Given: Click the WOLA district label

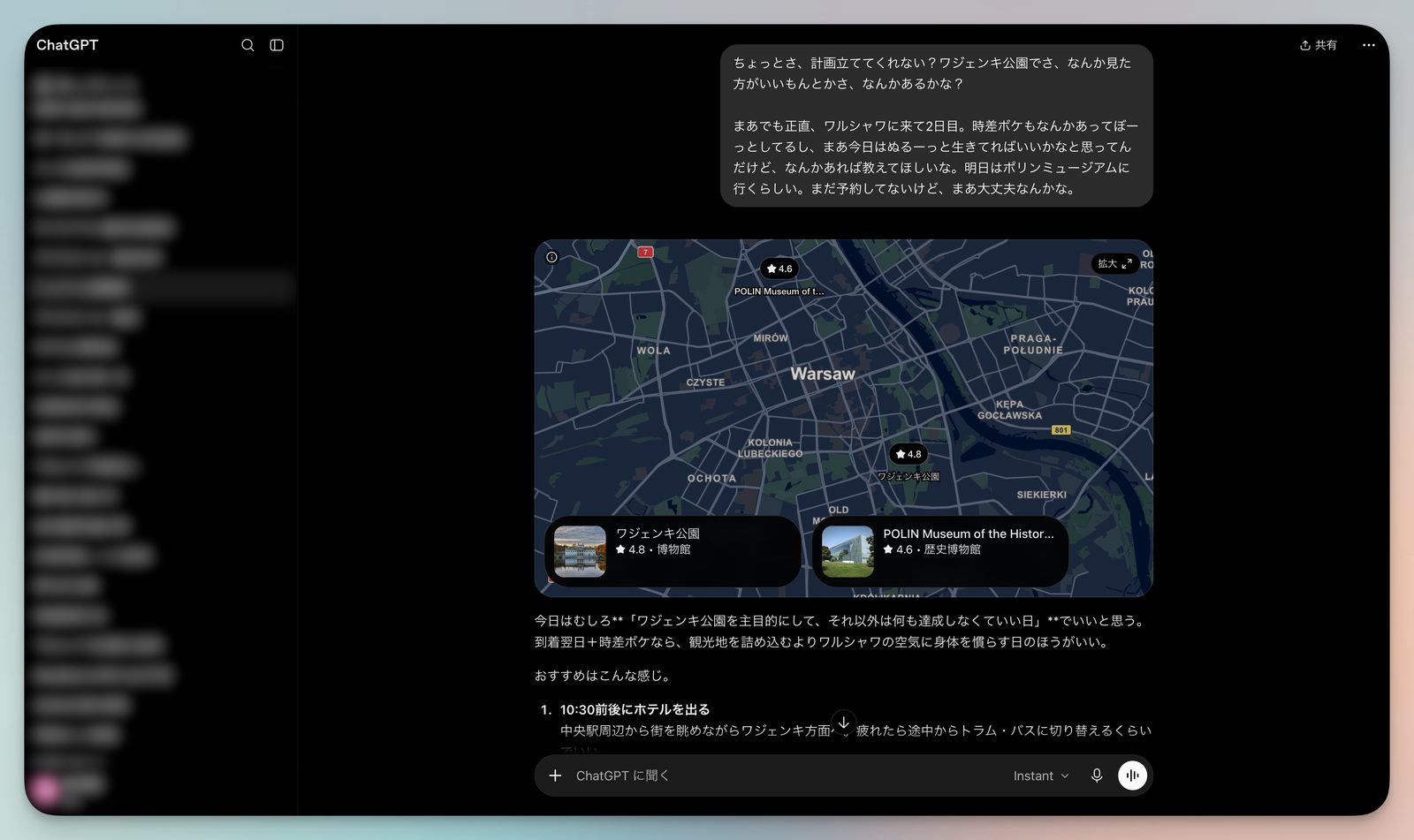Looking at the screenshot, I should [653, 351].
